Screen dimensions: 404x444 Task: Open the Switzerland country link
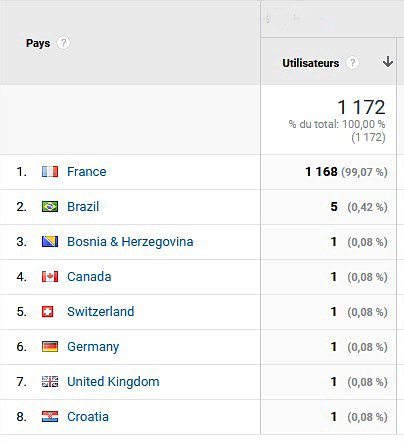pyautogui.click(x=101, y=312)
